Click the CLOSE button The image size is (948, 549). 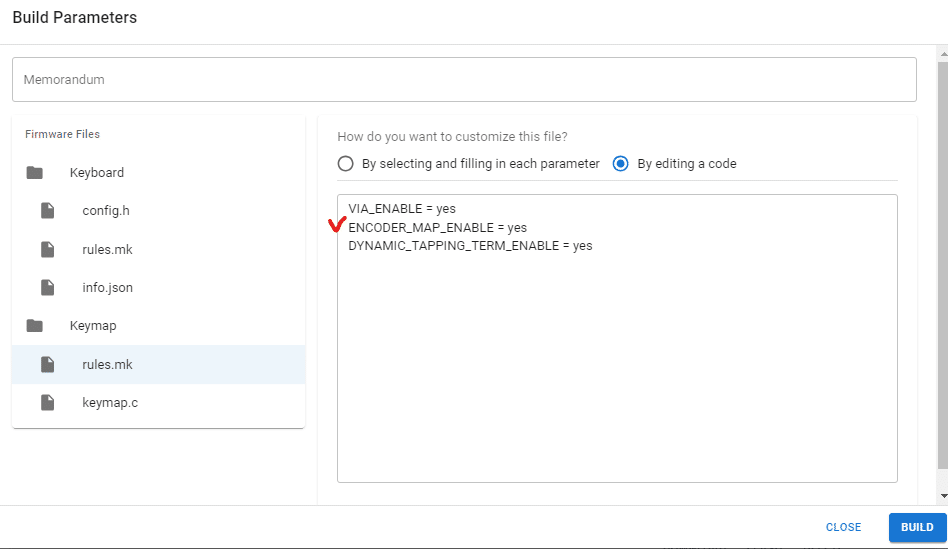coord(843,527)
